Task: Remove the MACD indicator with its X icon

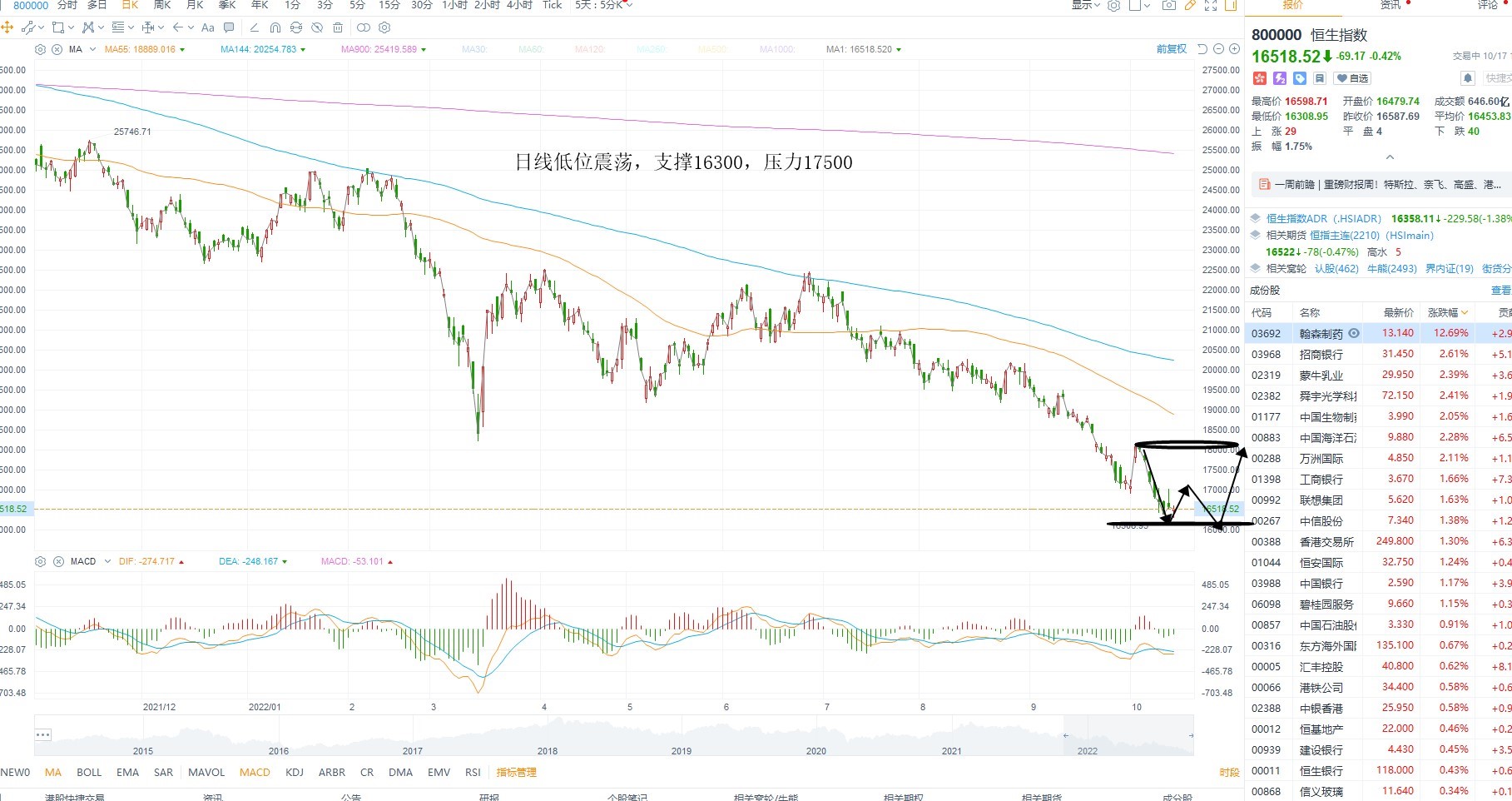Action: click(58, 561)
